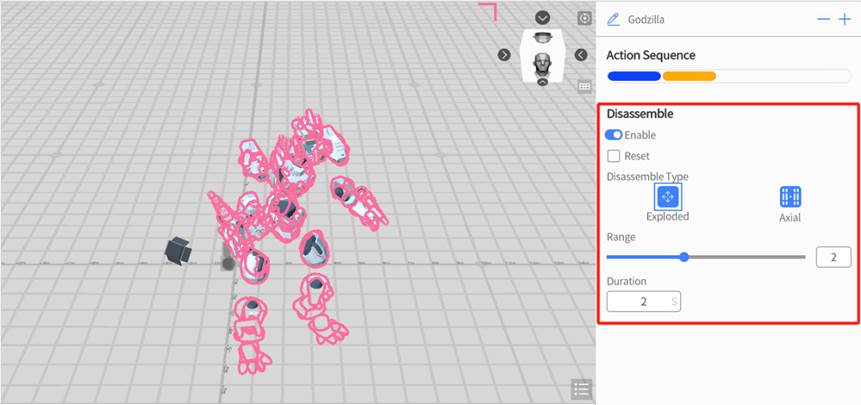Screen dimensions: 861x405
Task: Click the Range slider handle
Action: (x=684, y=257)
